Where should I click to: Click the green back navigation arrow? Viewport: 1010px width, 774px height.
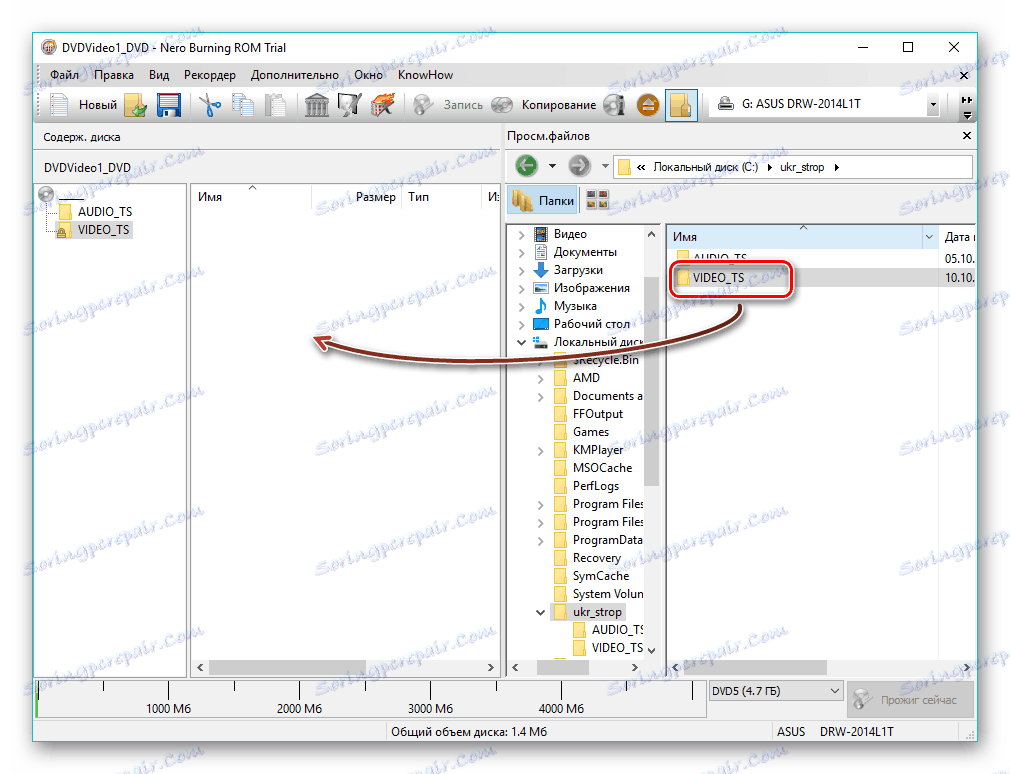[x=526, y=166]
